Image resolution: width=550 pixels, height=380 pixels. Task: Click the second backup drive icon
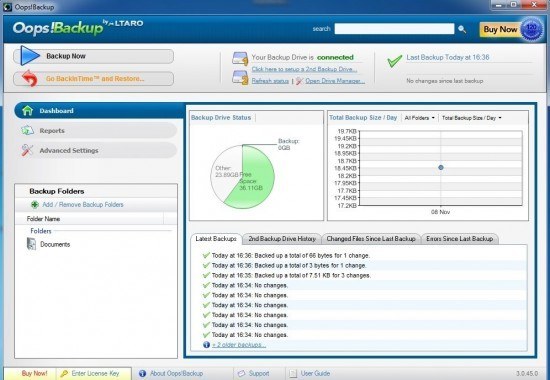point(240,78)
